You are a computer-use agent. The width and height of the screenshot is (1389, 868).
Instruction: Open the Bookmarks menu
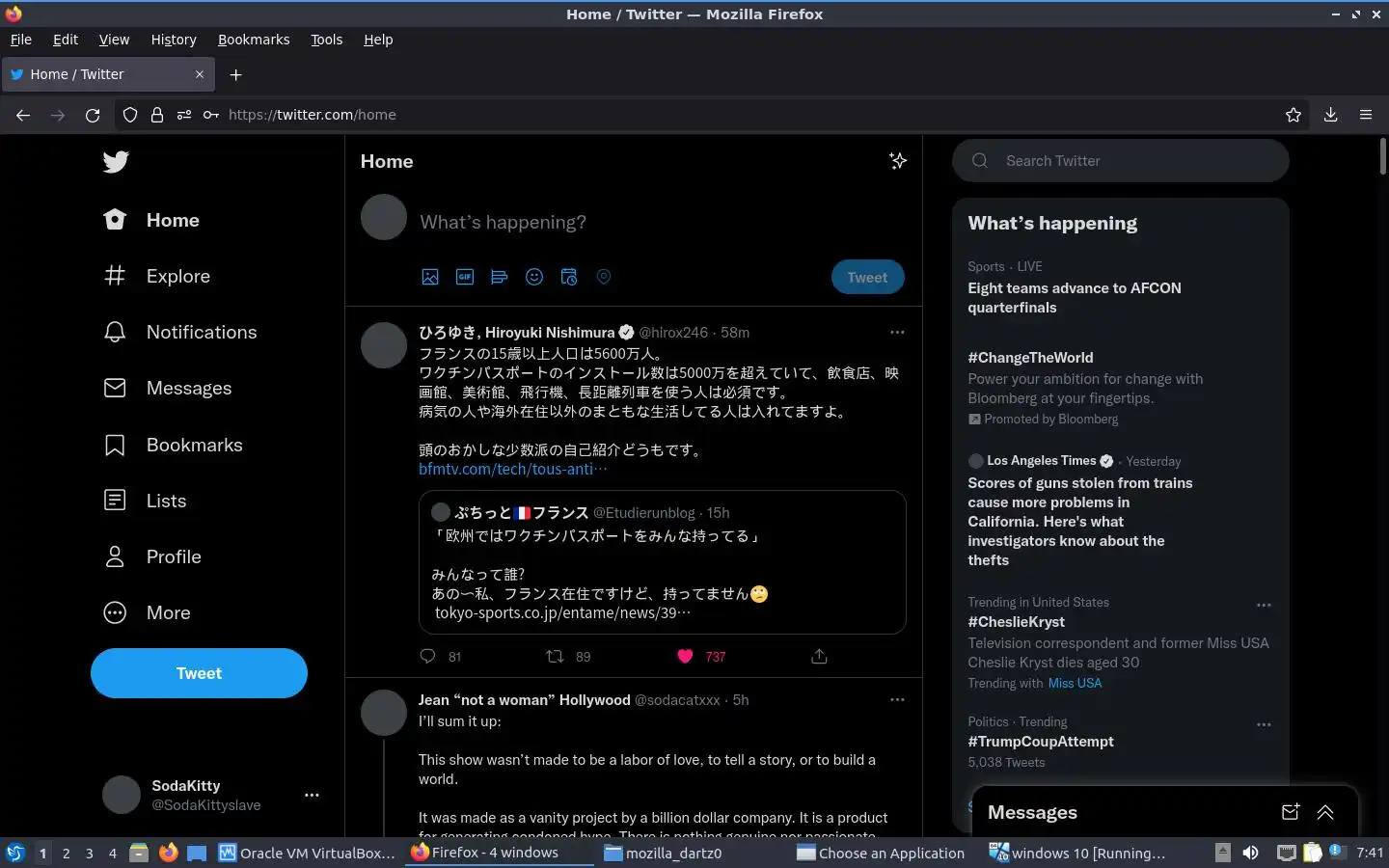tap(254, 40)
